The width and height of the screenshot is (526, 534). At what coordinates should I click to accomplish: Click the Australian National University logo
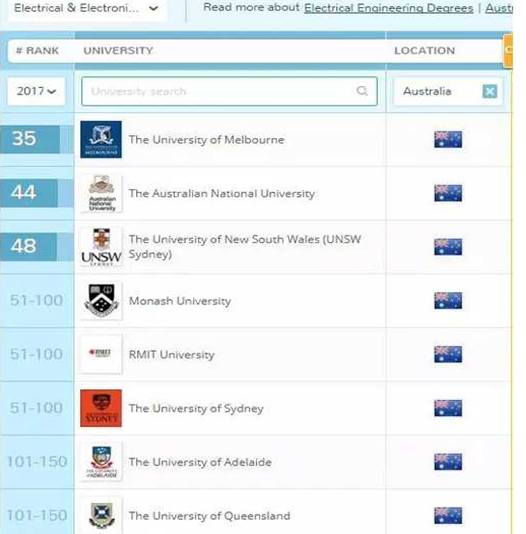click(101, 193)
